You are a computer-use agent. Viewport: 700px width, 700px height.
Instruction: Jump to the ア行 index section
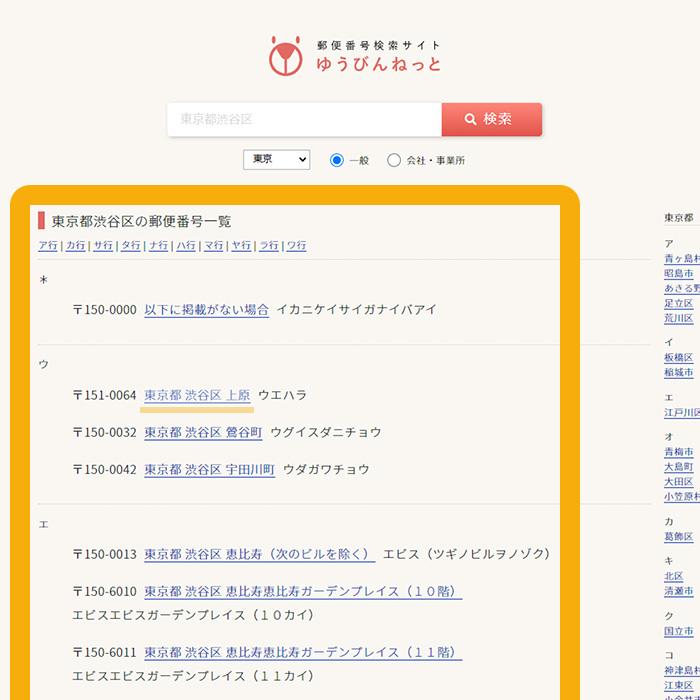click(48, 246)
